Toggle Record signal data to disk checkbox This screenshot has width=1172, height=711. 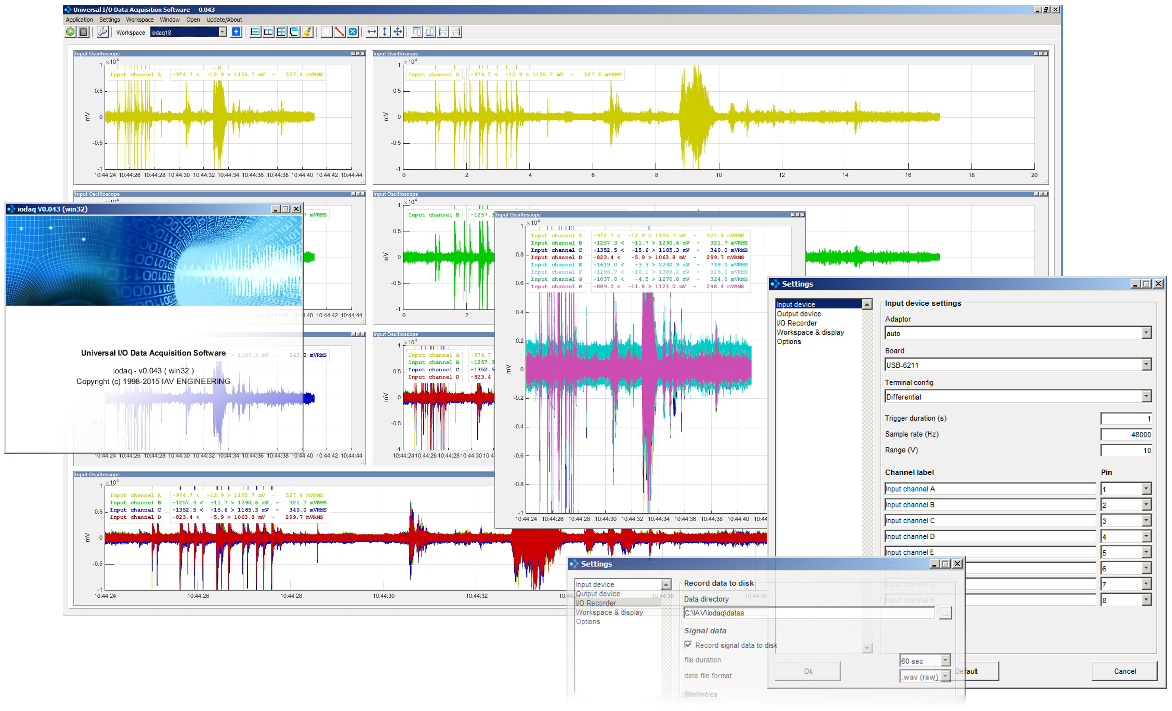coord(689,645)
